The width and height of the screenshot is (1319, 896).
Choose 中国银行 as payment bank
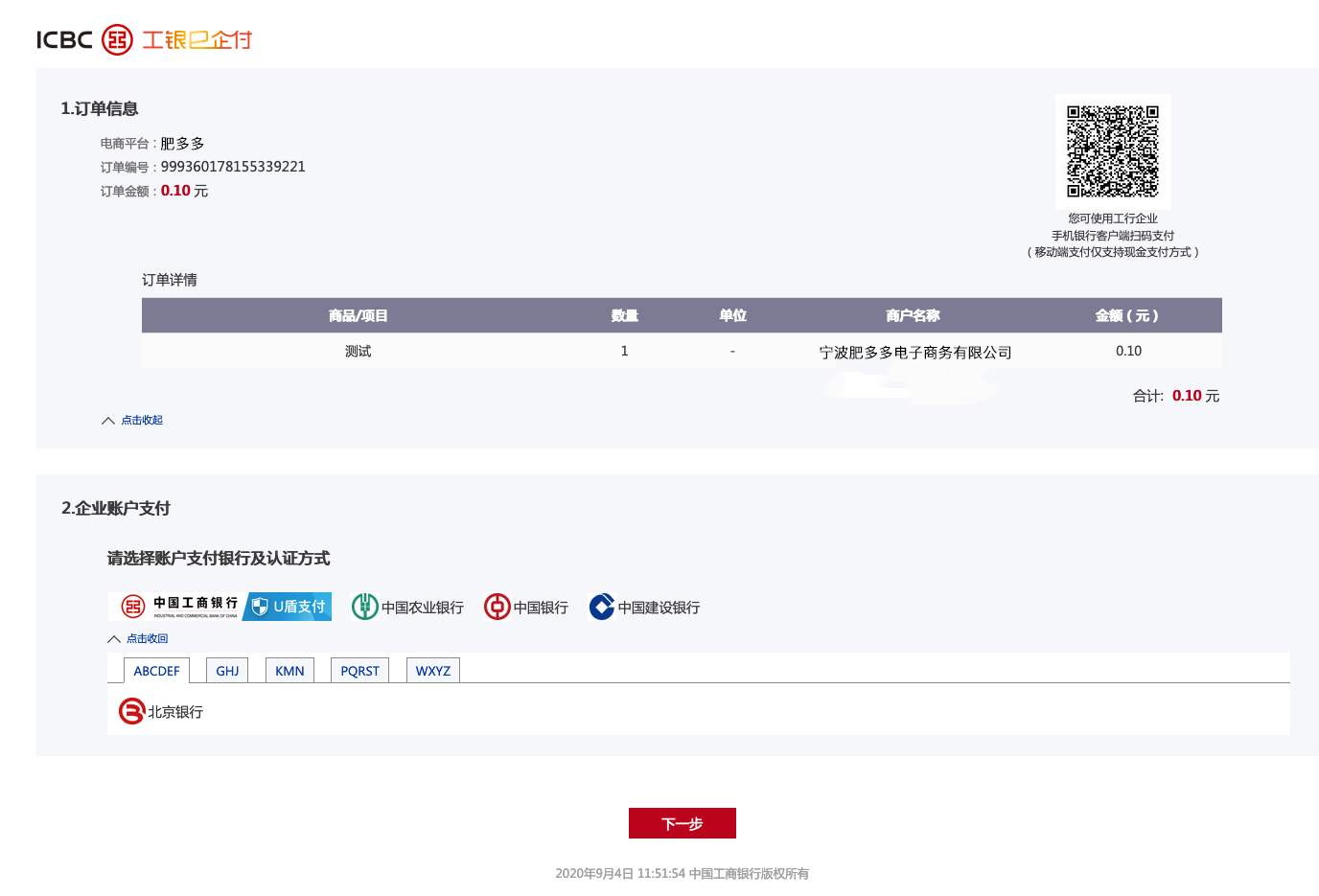click(526, 607)
